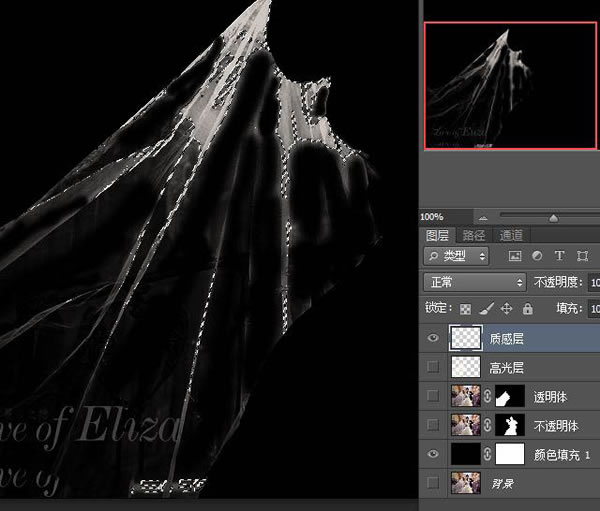Image resolution: width=600 pixels, height=511 pixels.
Task: Lock all padlock icon
Action: 528,309
